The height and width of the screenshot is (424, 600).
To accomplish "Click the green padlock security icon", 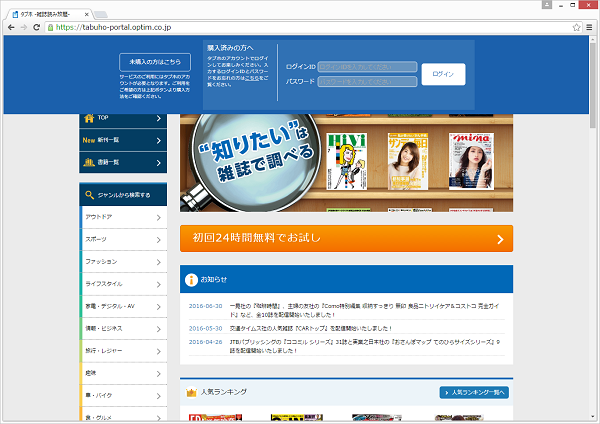I will click(50, 27).
